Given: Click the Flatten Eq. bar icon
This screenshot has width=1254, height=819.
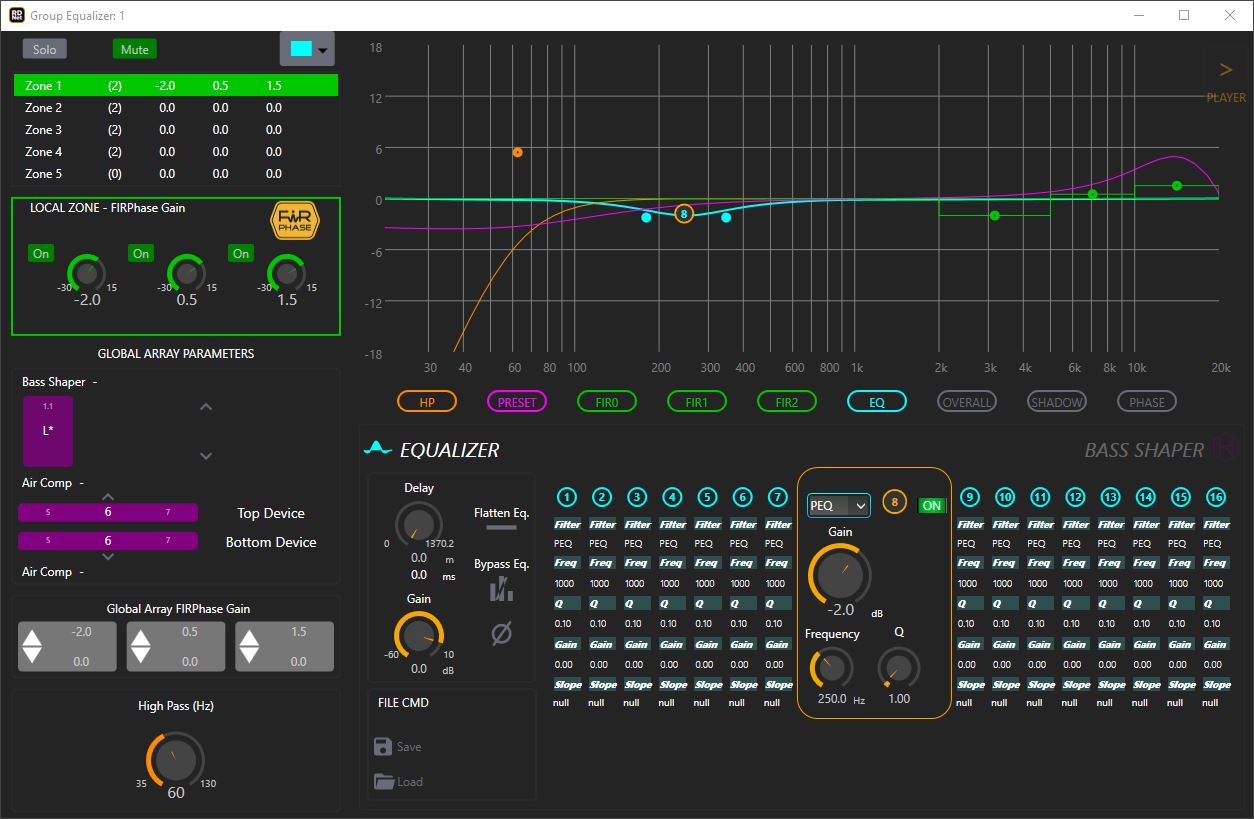Looking at the screenshot, I should pos(501,527).
